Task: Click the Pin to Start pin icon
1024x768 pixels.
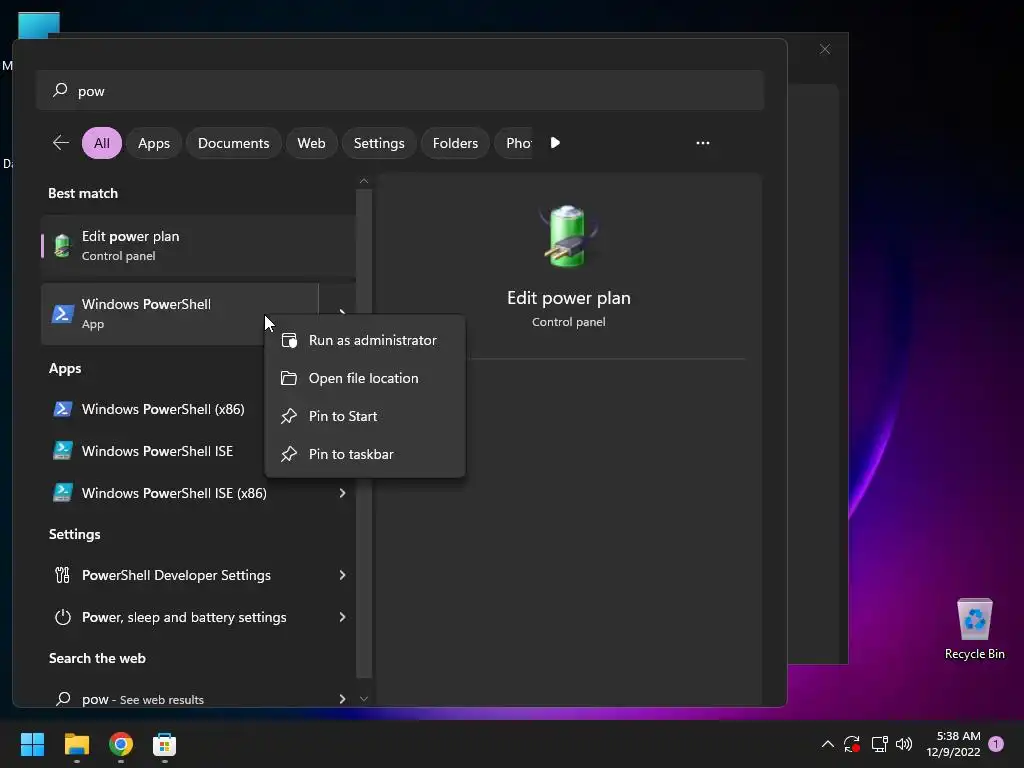Action: 289,415
